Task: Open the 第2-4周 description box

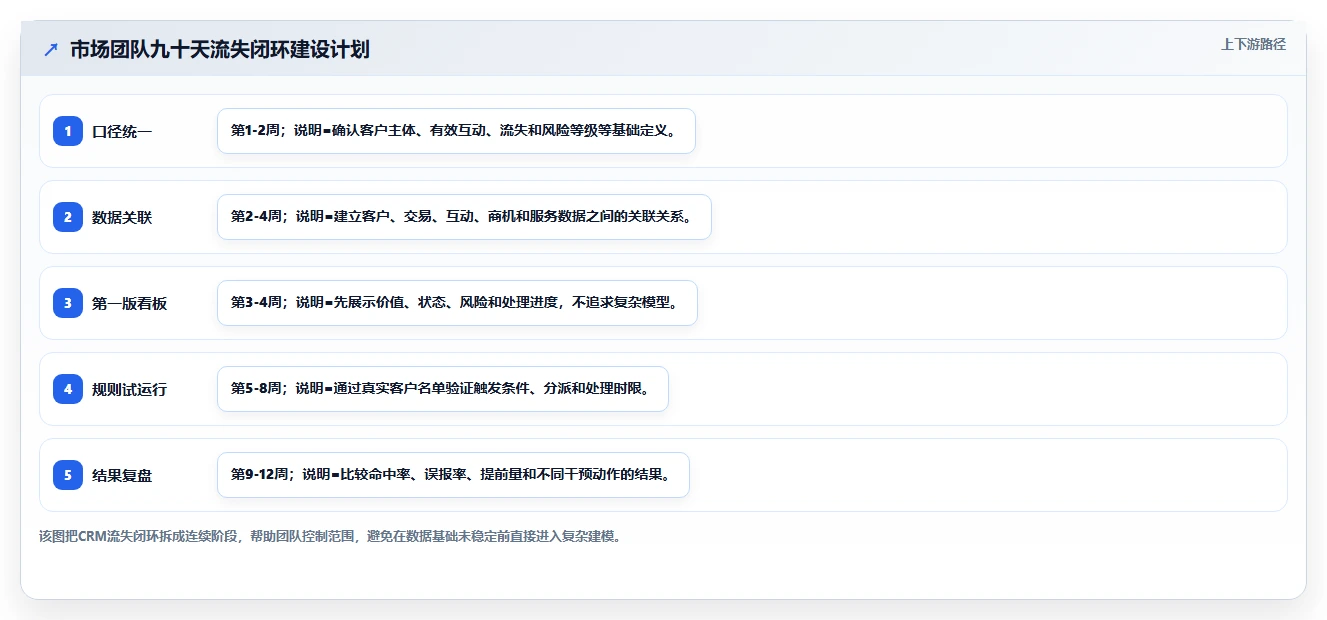Action: point(464,217)
